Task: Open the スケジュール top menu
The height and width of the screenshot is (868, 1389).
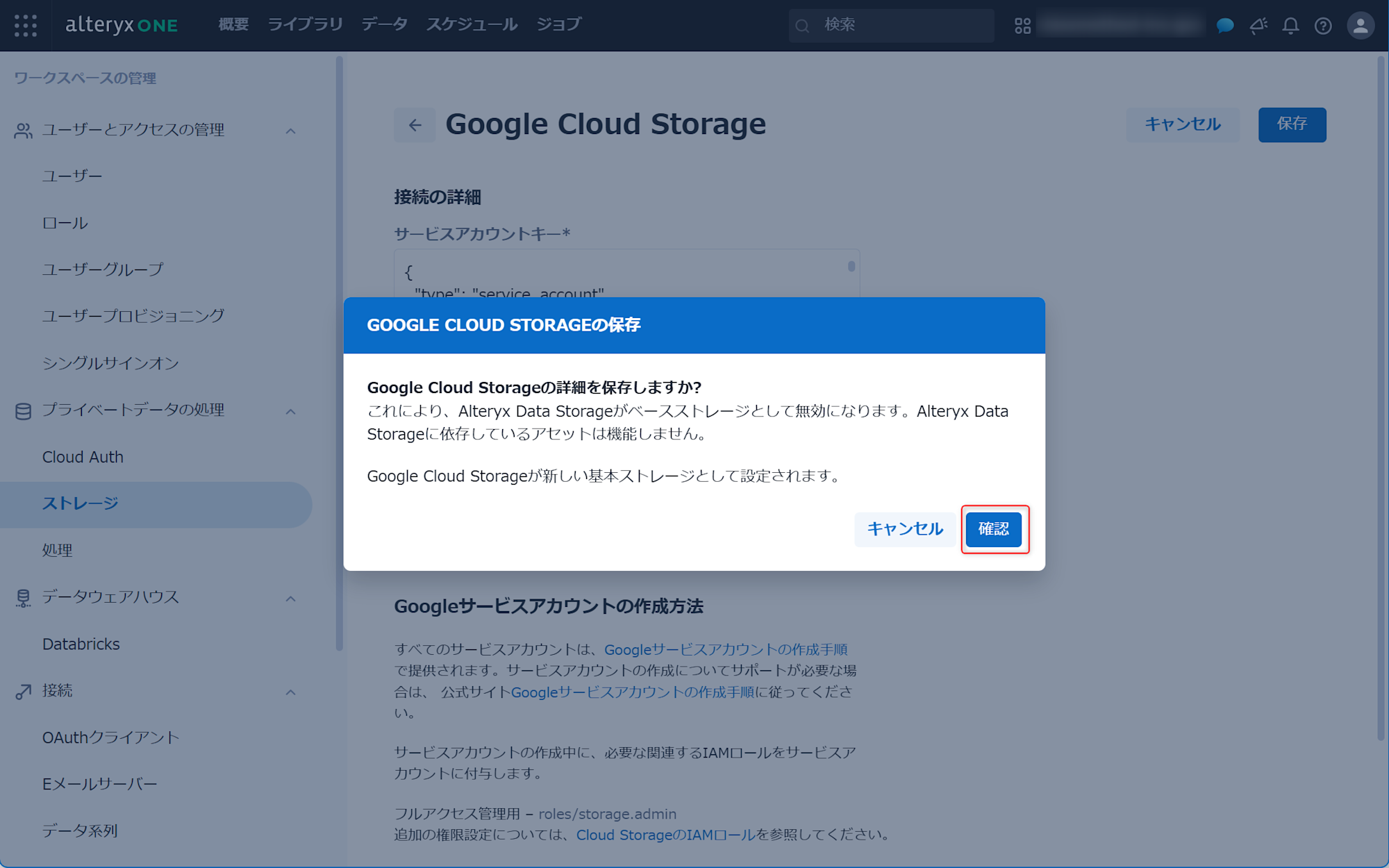Action: pyautogui.click(x=472, y=24)
